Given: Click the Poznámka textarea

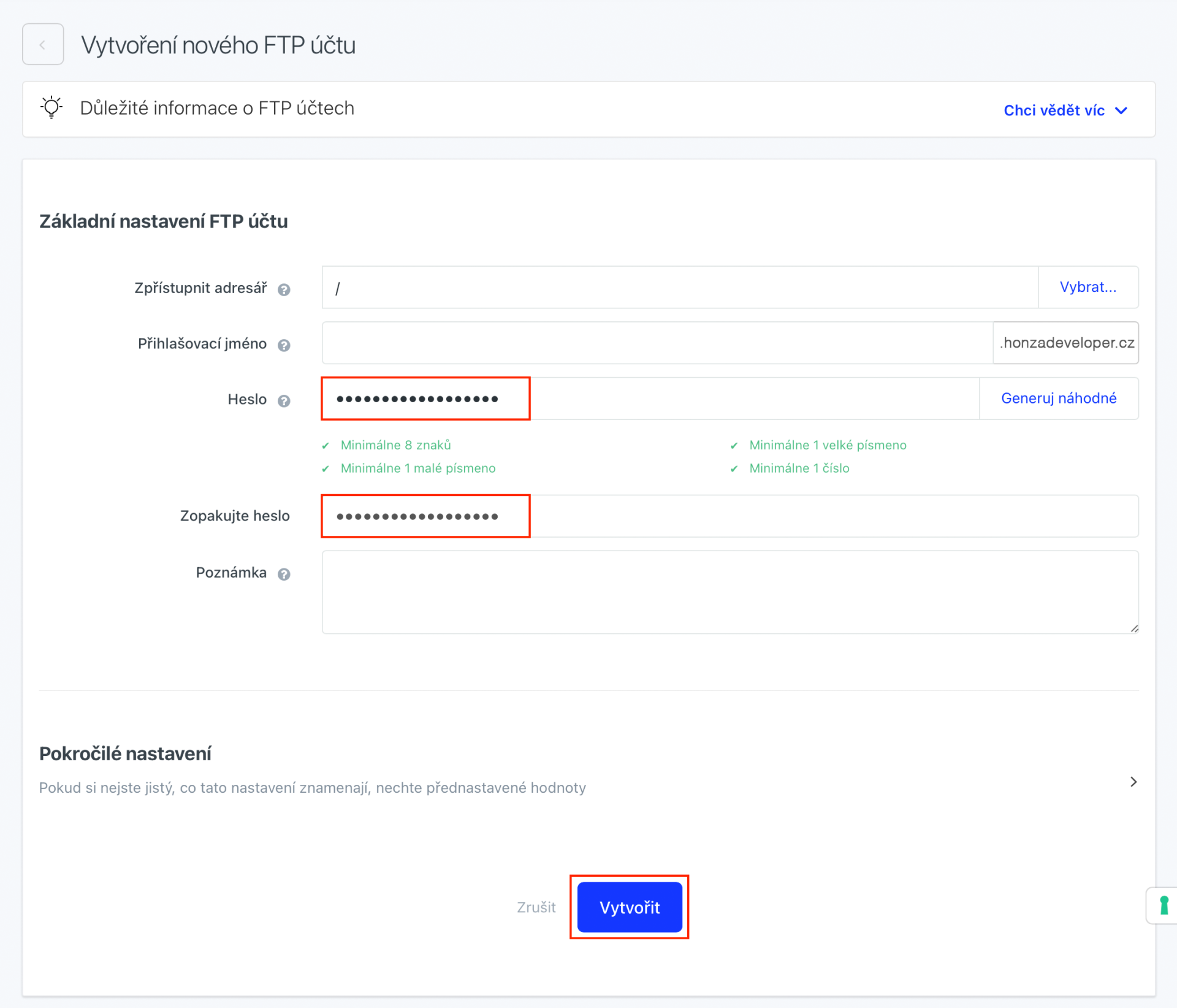Looking at the screenshot, I should point(729,592).
